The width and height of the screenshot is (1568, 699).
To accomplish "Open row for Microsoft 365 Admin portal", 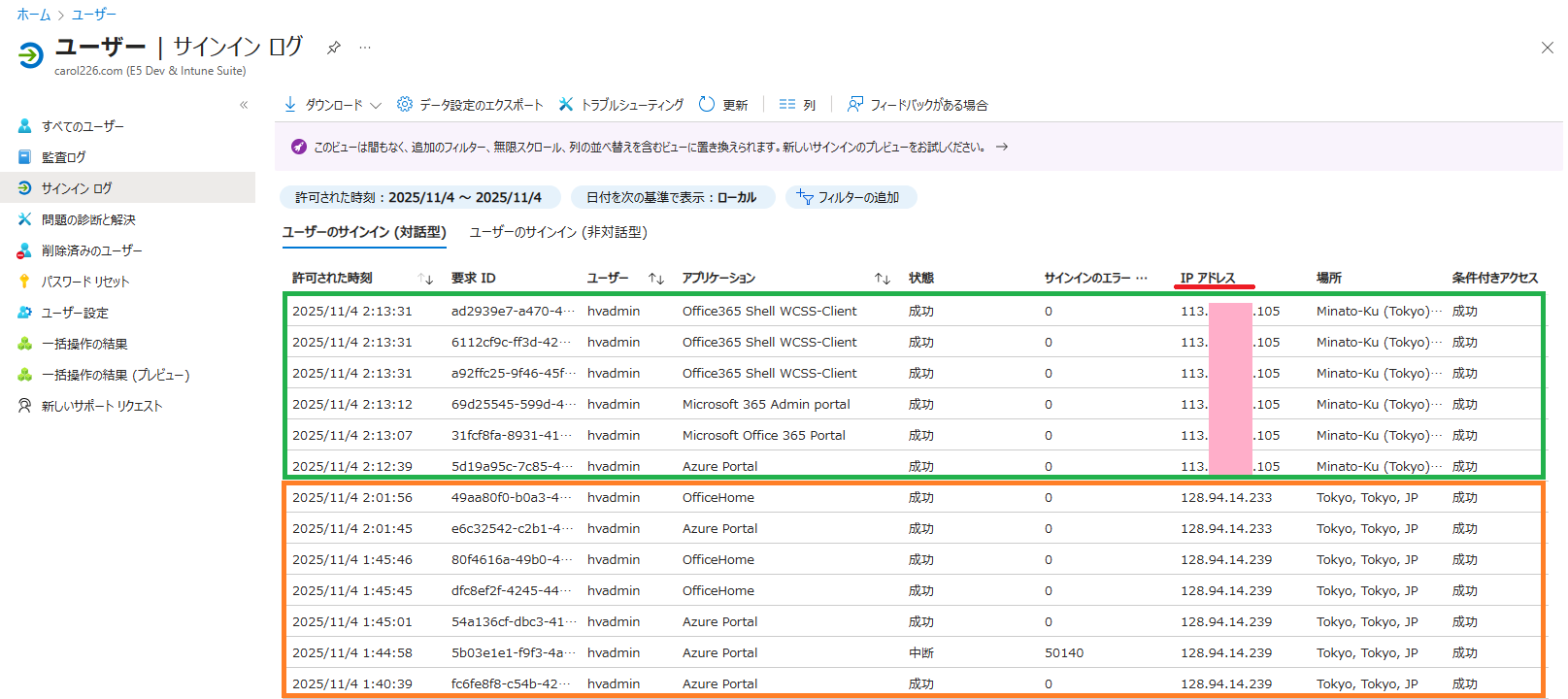I will coord(913,404).
